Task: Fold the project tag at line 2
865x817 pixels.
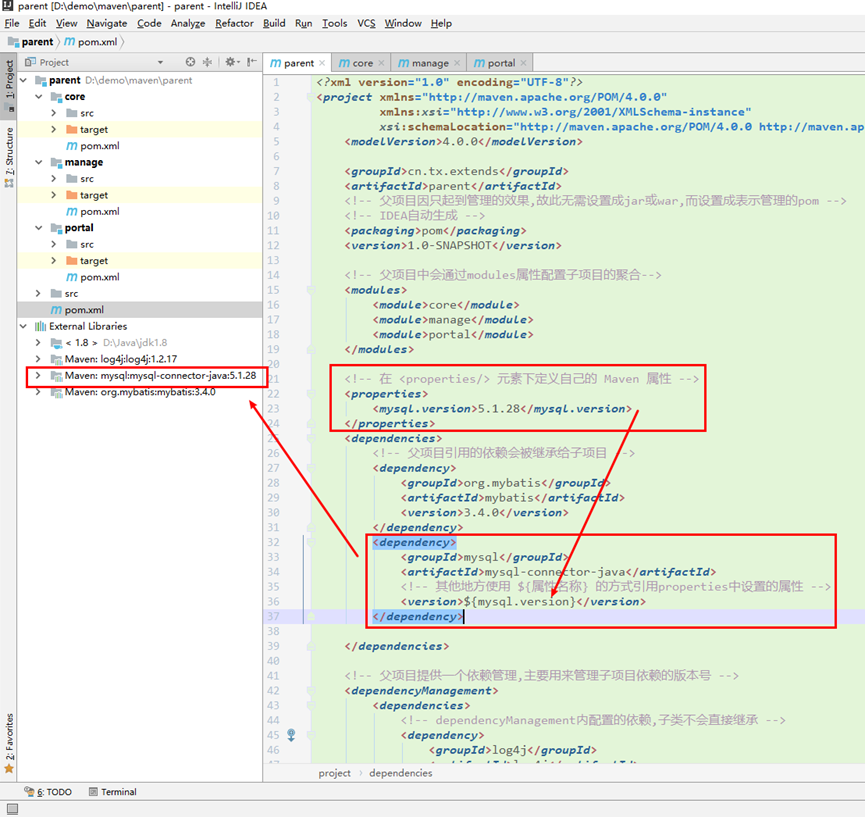Action: click(x=311, y=97)
